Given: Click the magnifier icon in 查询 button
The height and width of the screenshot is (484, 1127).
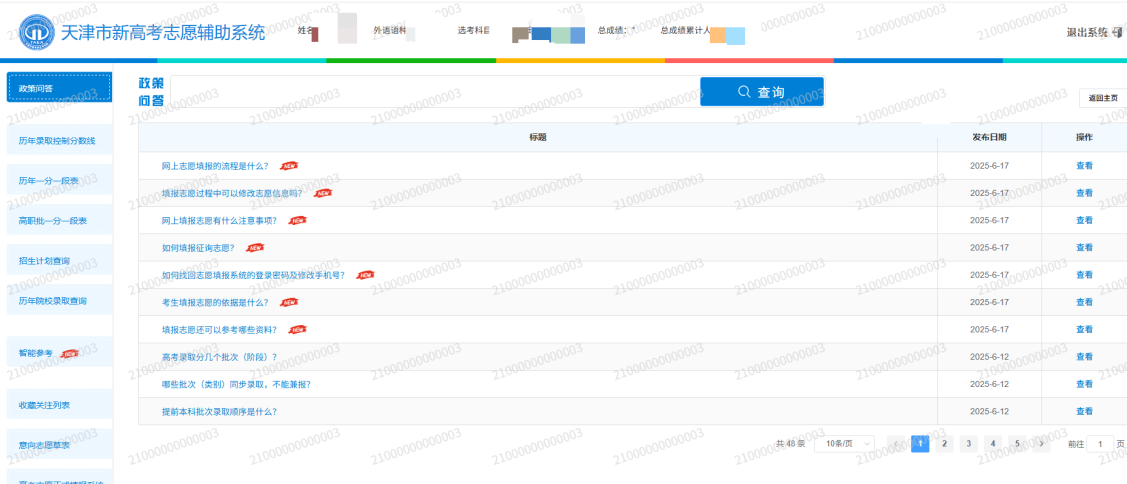Looking at the screenshot, I should [x=744, y=92].
